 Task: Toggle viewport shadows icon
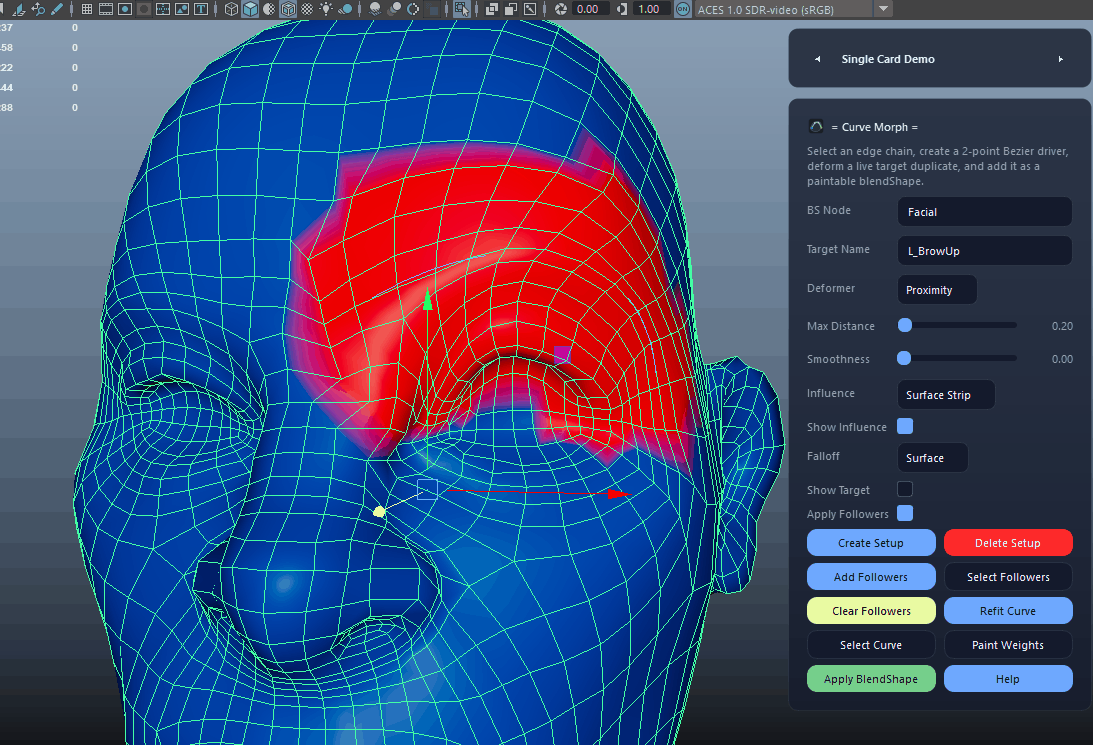point(345,9)
